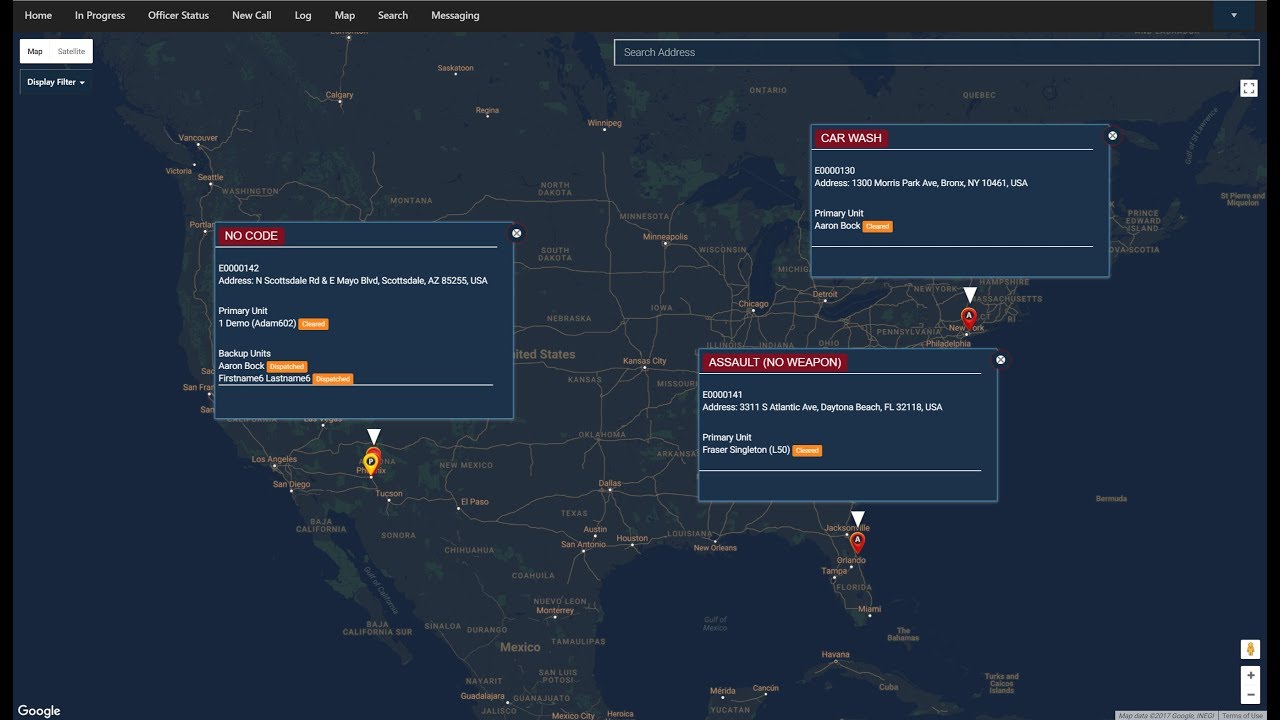Image resolution: width=1280 pixels, height=720 pixels.
Task: Open the In Progress menu
Action: coord(100,15)
